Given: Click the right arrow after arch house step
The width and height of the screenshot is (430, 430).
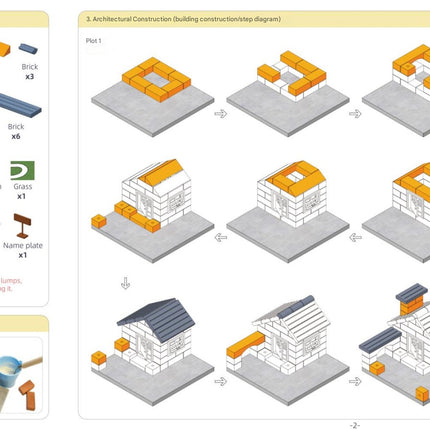Looking at the screenshot, I should coord(355,381).
